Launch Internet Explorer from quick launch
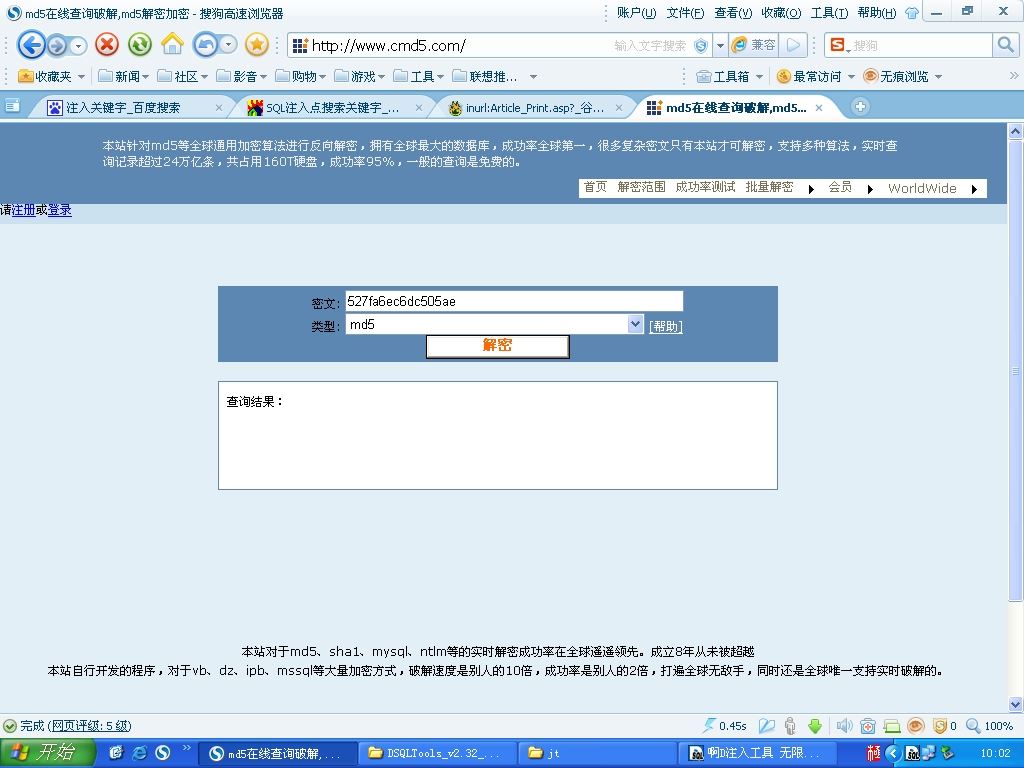Viewport: 1024px width, 768px height. 139,752
